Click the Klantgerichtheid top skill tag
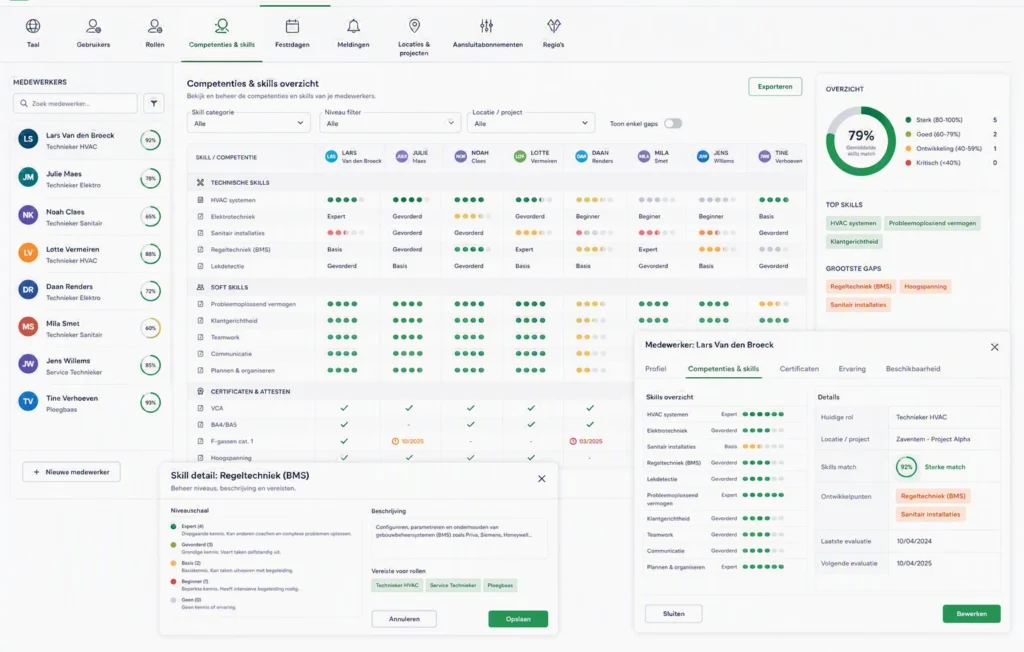 tap(854, 241)
